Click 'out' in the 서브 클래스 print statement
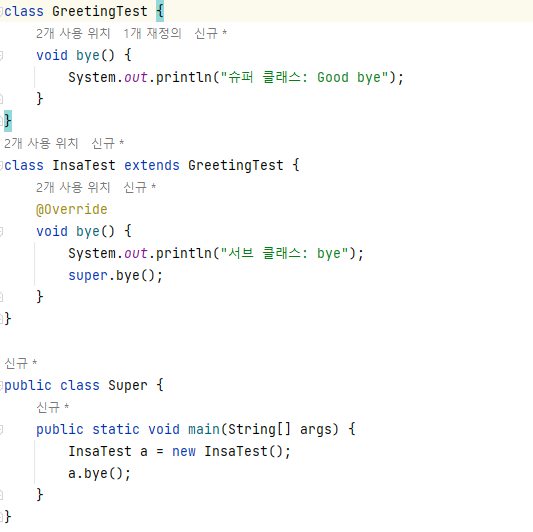The image size is (533, 532). coord(136,254)
